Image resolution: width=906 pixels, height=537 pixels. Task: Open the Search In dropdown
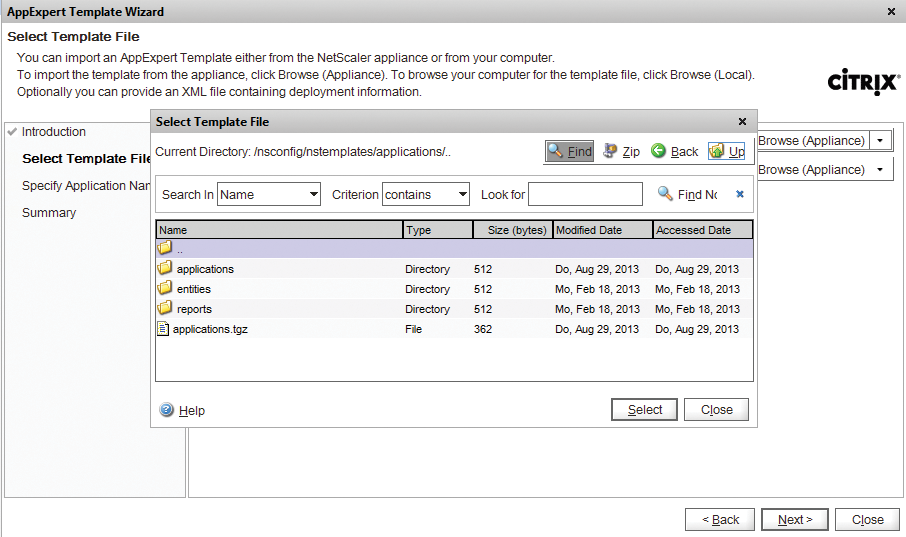pos(269,195)
